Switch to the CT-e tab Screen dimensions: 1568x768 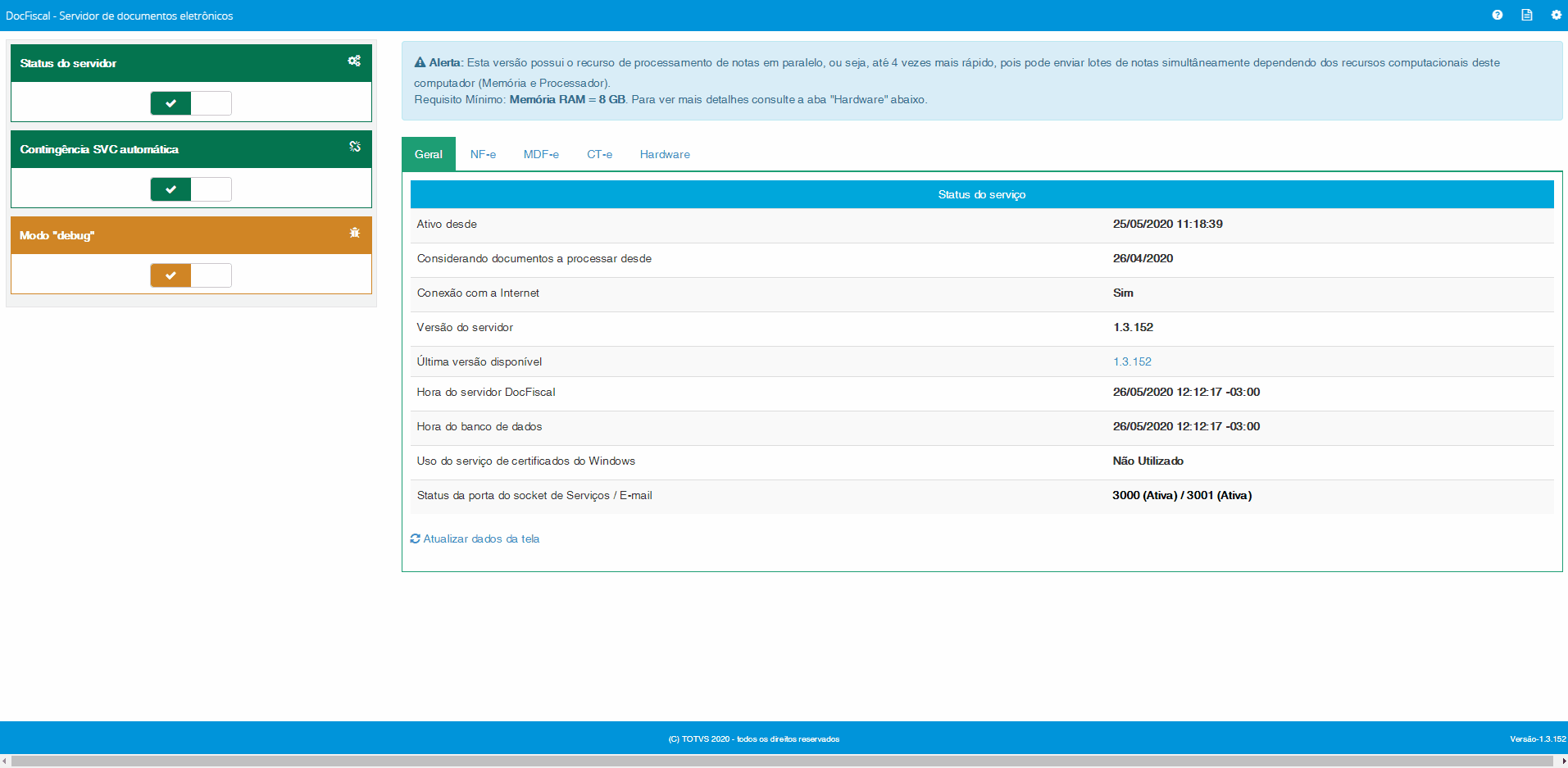[599, 154]
